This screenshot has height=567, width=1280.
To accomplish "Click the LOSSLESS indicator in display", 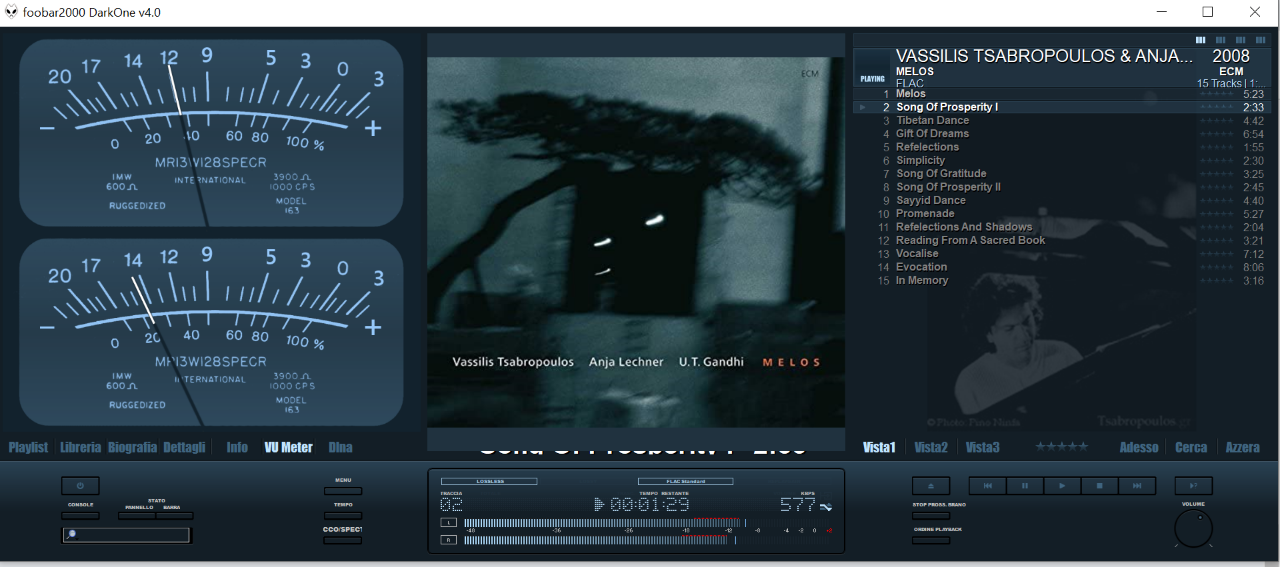I will [x=489, y=481].
